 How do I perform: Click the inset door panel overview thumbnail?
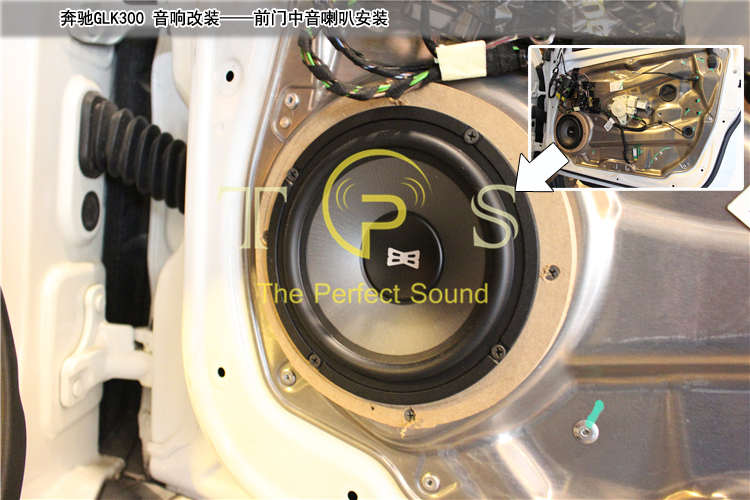636,117
